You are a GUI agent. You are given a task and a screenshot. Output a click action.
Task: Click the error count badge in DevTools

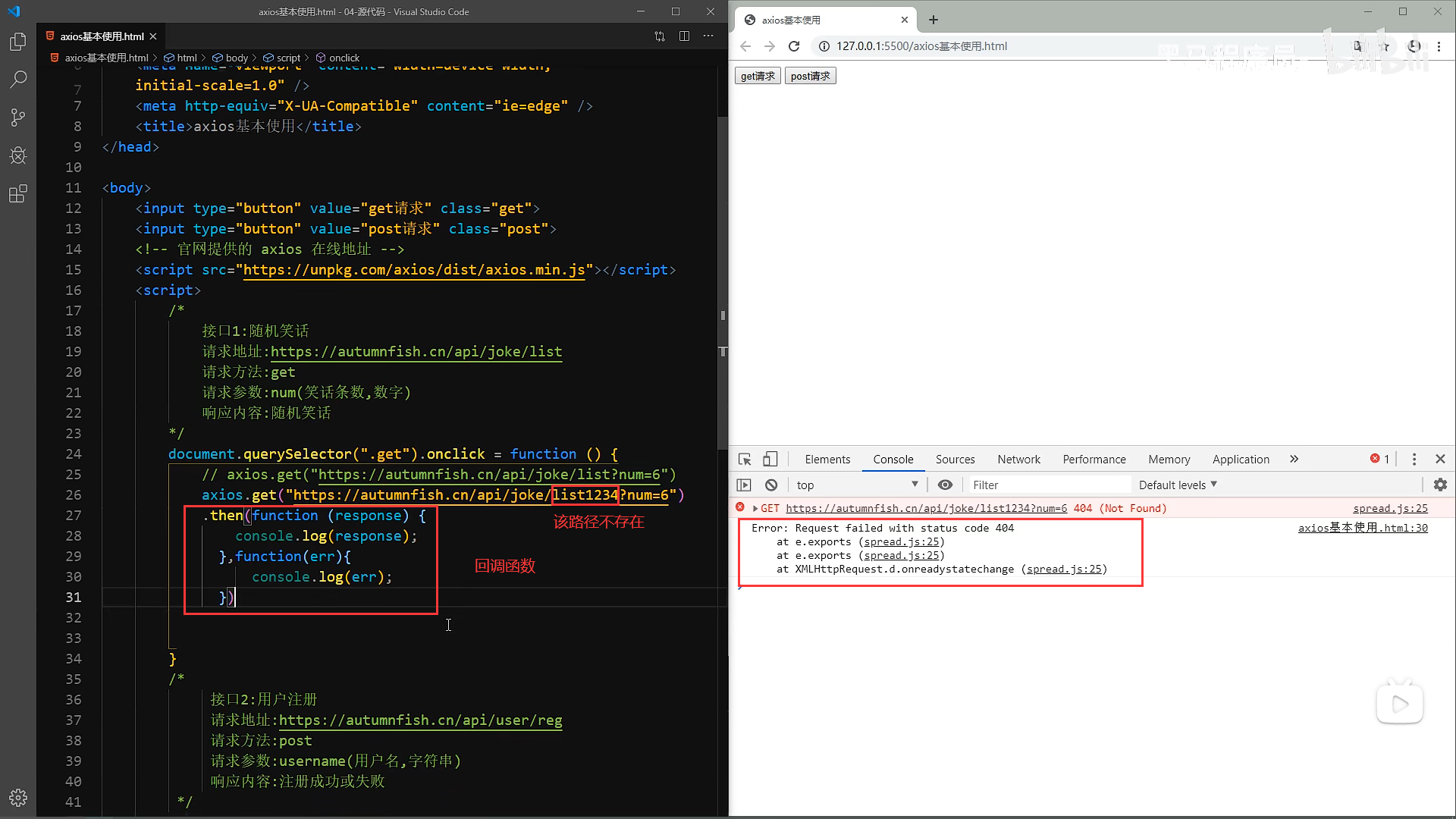coord(1379,459)
